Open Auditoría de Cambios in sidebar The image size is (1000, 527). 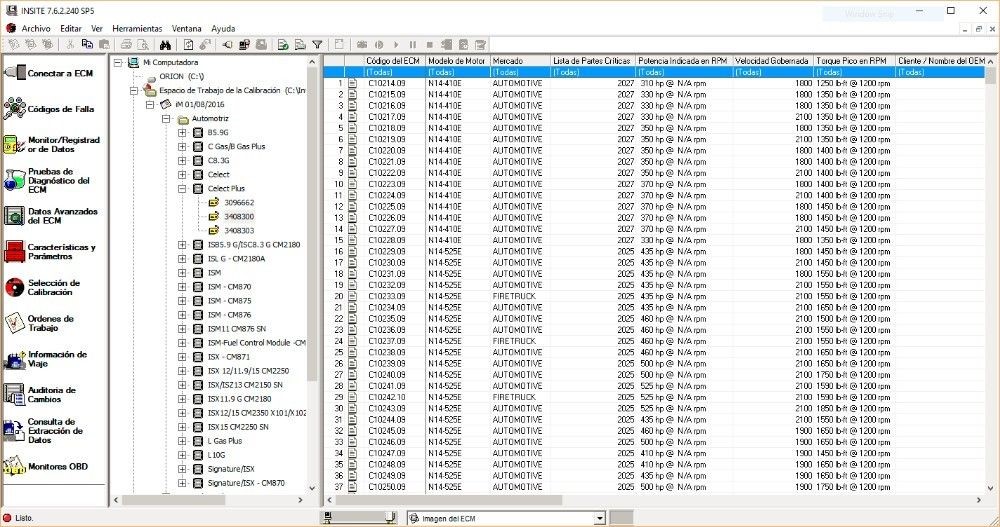50,395
